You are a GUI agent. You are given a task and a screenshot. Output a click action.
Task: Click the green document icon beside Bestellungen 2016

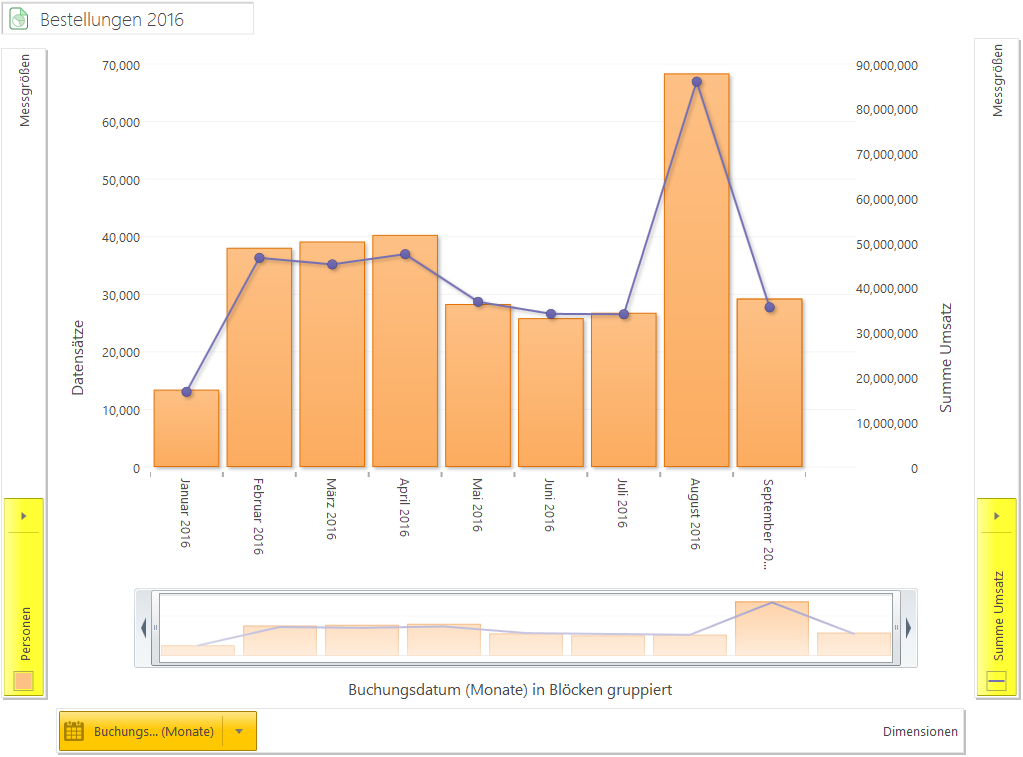pos(19,19)
